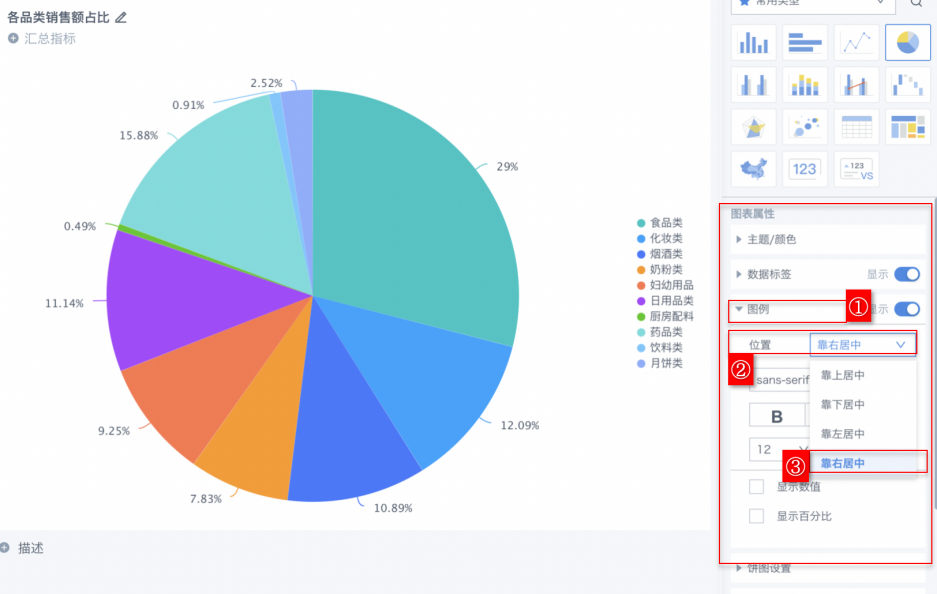This screenshot has width=937, height=594.
Task: Choose the line chart type icon
Action: tap(856, 43)
